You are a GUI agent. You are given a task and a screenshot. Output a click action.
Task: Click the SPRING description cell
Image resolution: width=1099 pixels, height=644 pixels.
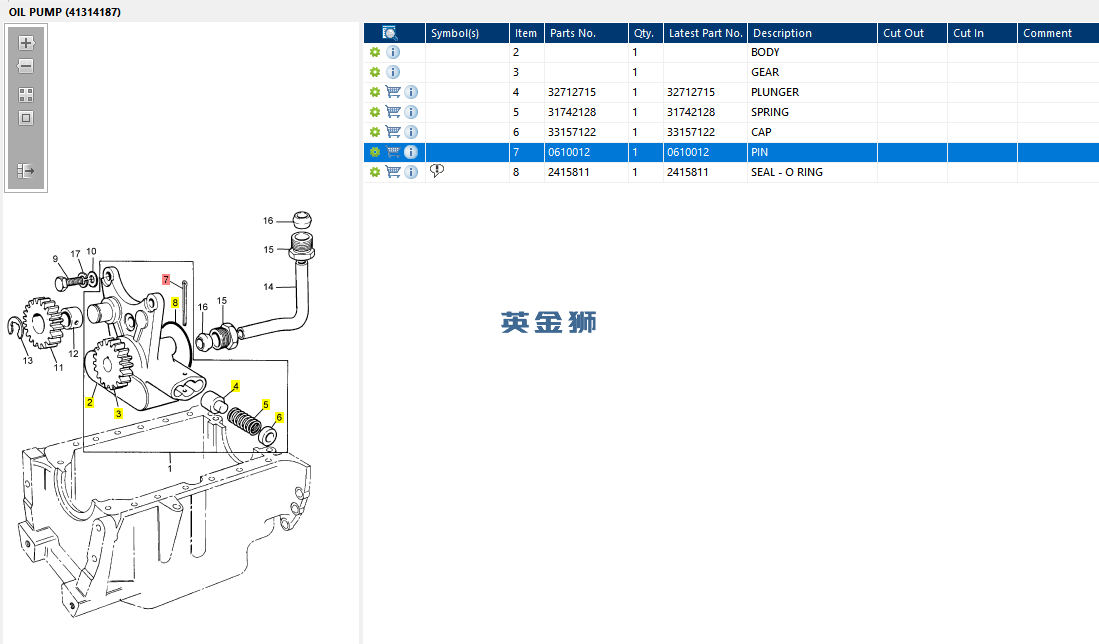(812, 112)
